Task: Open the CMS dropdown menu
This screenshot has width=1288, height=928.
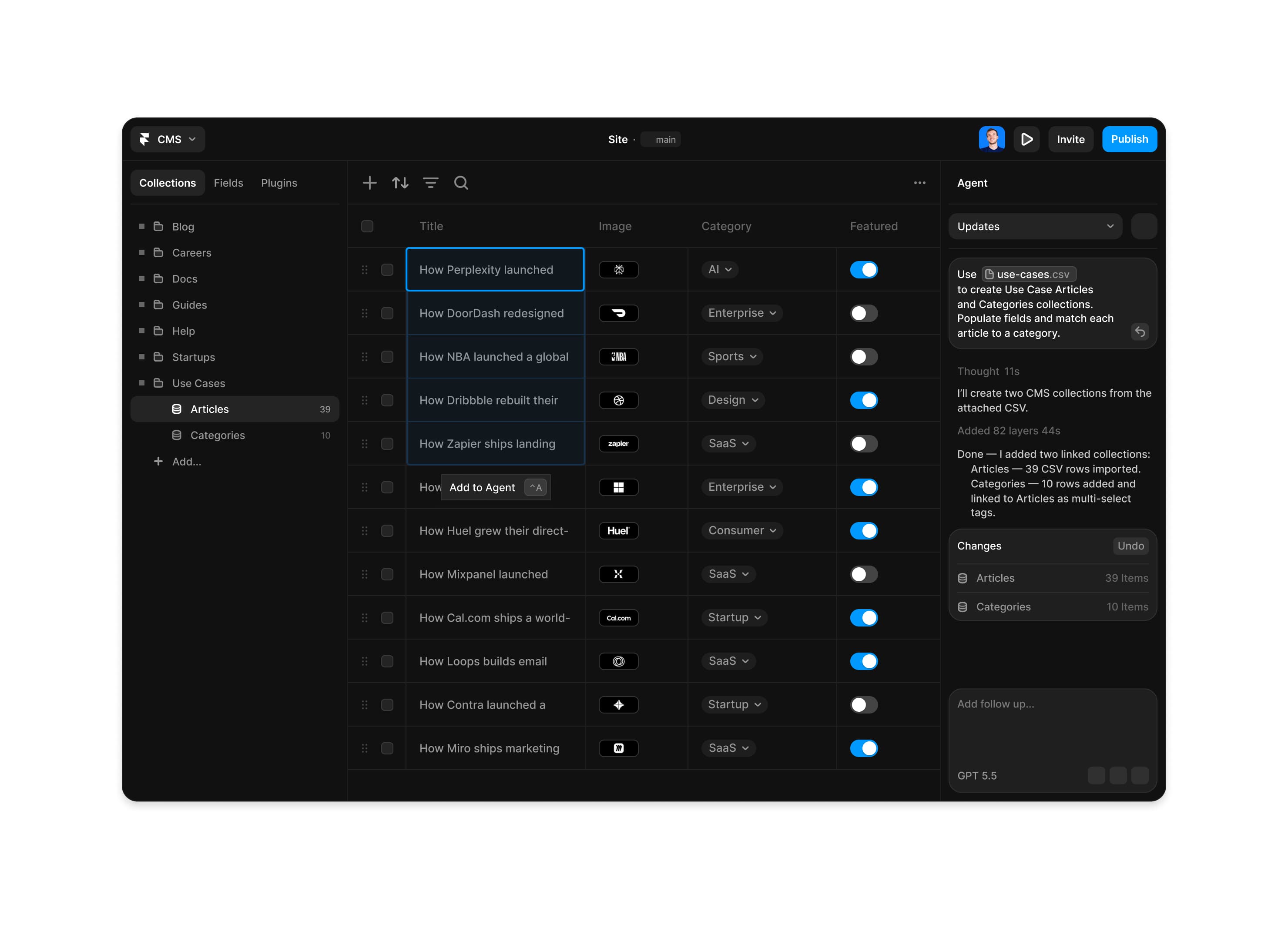Action: click(x=168, y=139)
